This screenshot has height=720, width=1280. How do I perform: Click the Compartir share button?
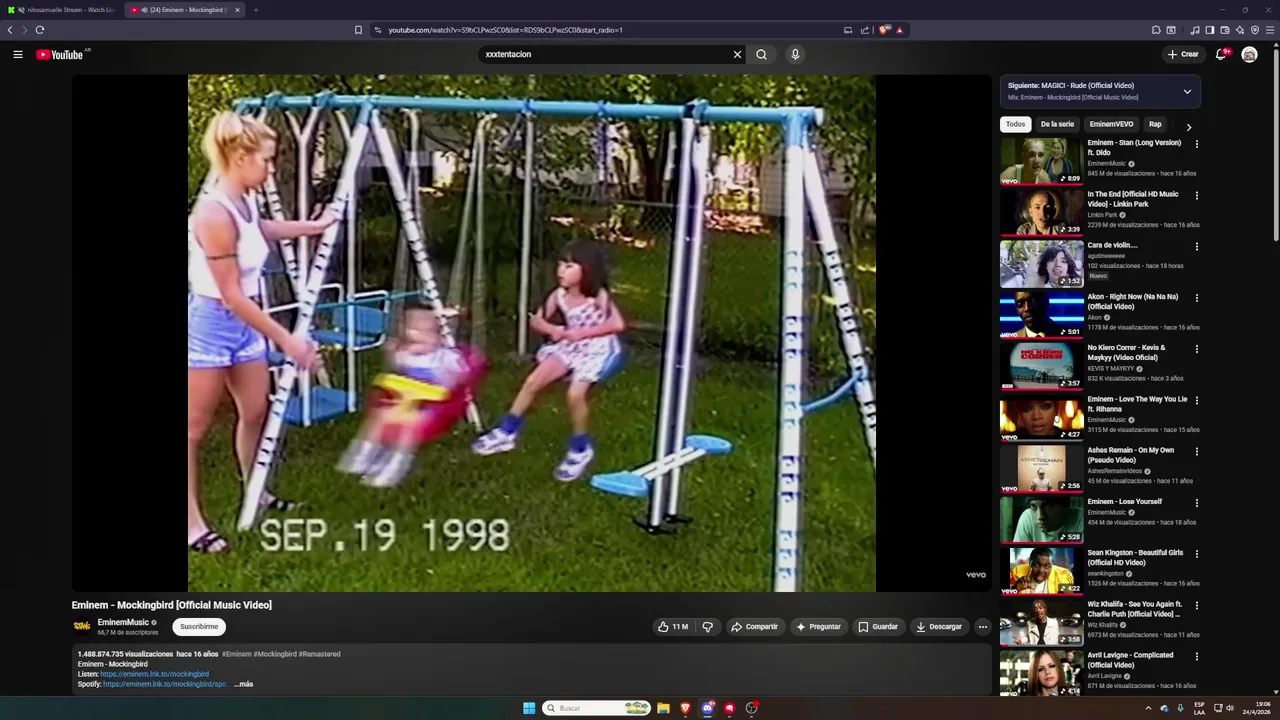pyautogui.click(x=754, y=627)
